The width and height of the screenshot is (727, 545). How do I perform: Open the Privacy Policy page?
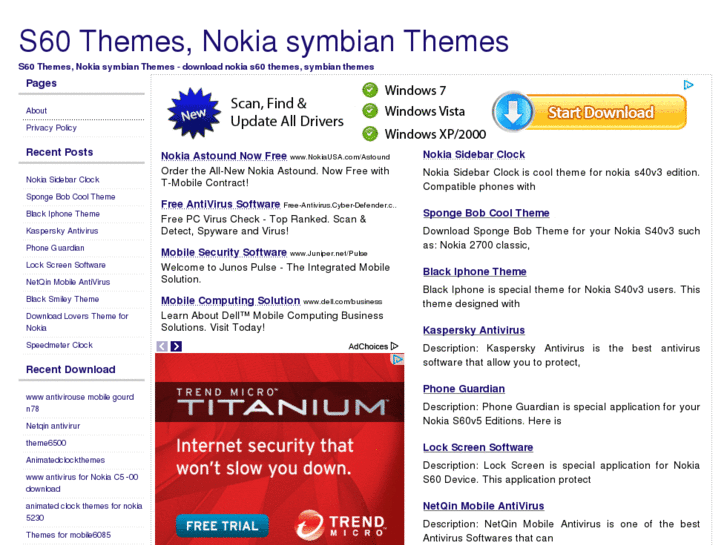tap(51, 128)
